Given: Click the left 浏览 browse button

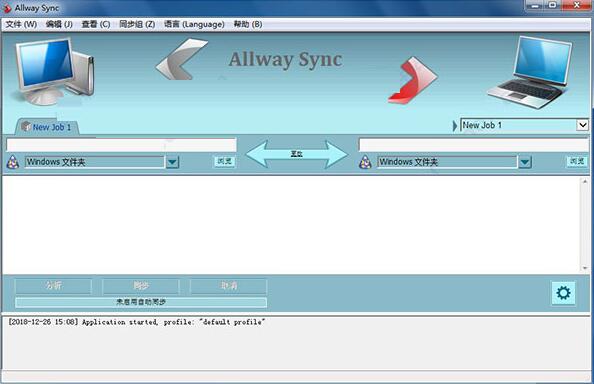Looking at the screenshot, I should 225,161.
